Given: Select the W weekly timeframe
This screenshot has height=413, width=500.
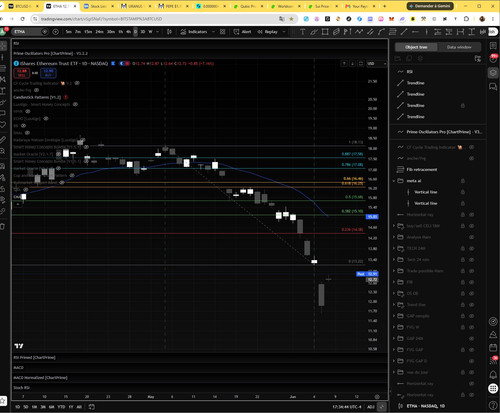Looking at the screenshot, I should pos(150,32).
